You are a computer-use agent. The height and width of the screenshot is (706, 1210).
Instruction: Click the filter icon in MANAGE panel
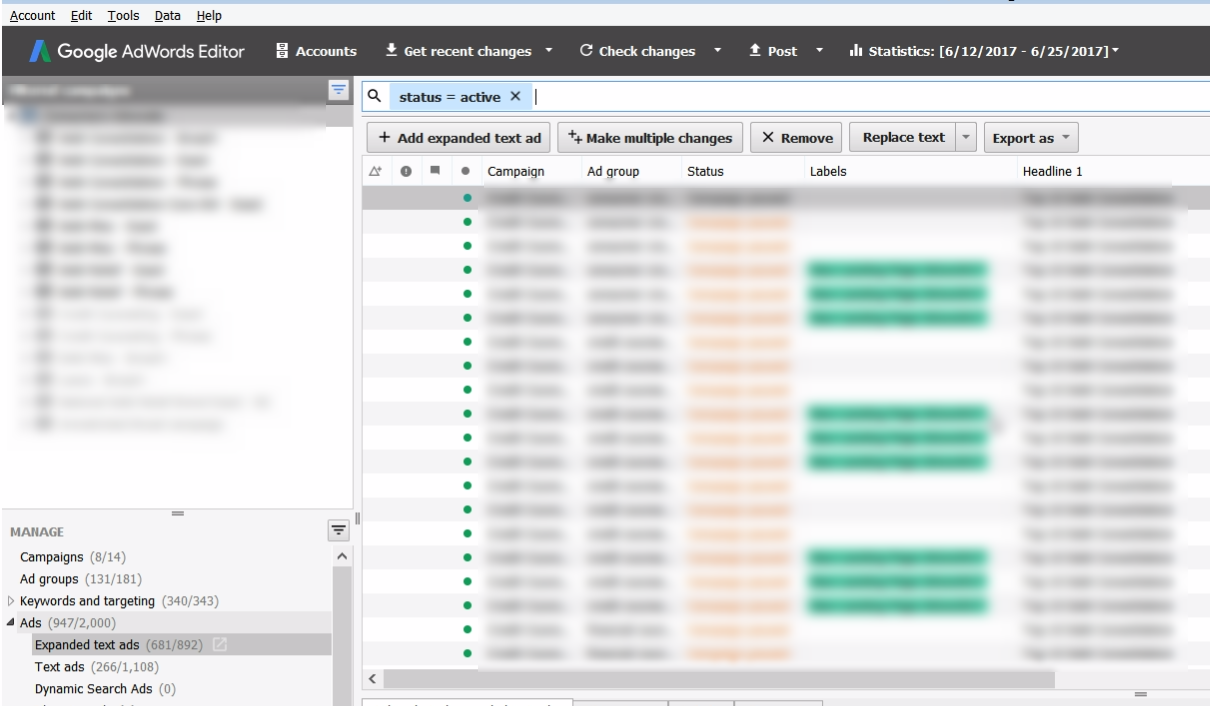click(338, 529)
